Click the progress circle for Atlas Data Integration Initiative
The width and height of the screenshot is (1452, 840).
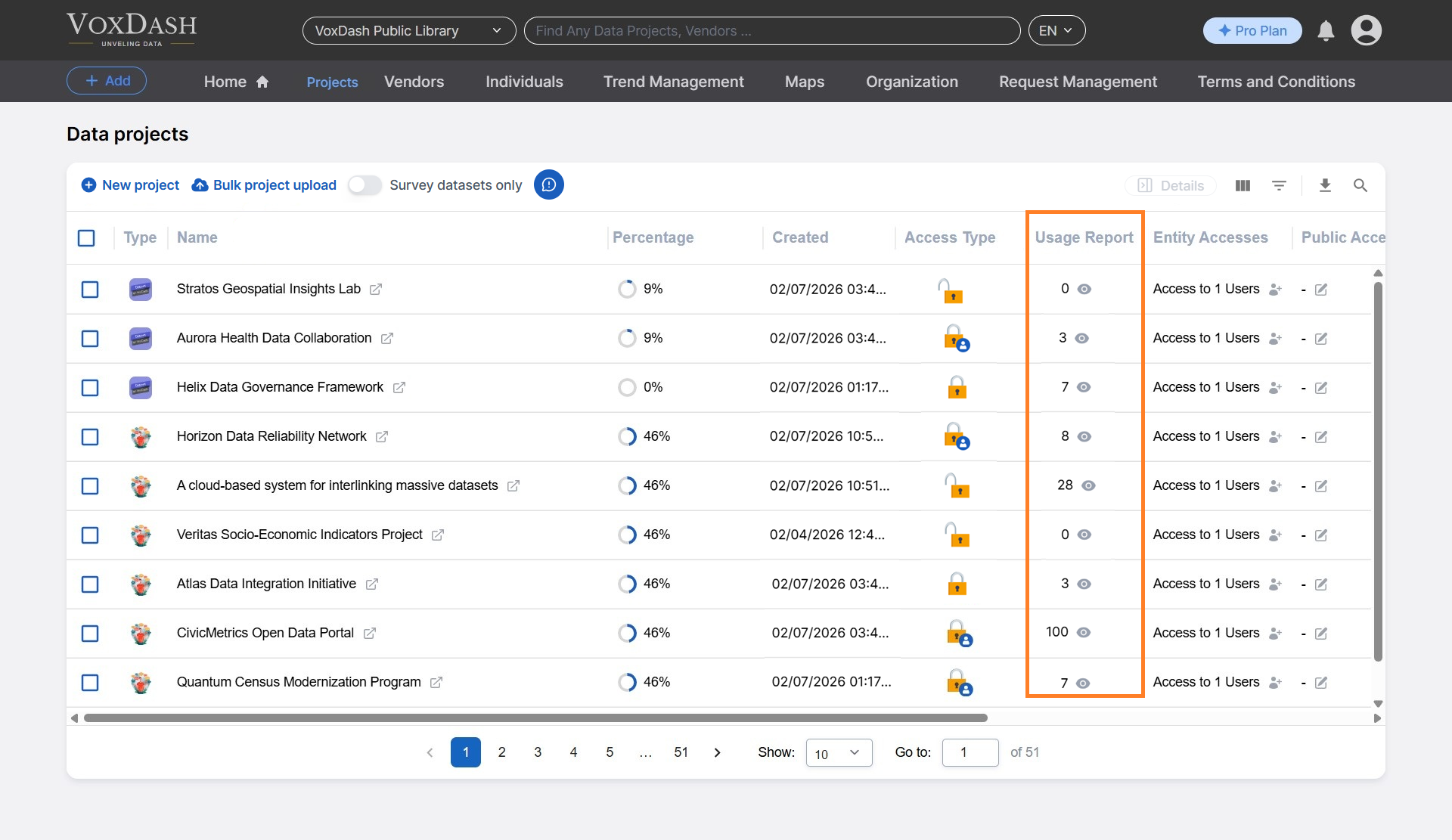click(628, 584)
